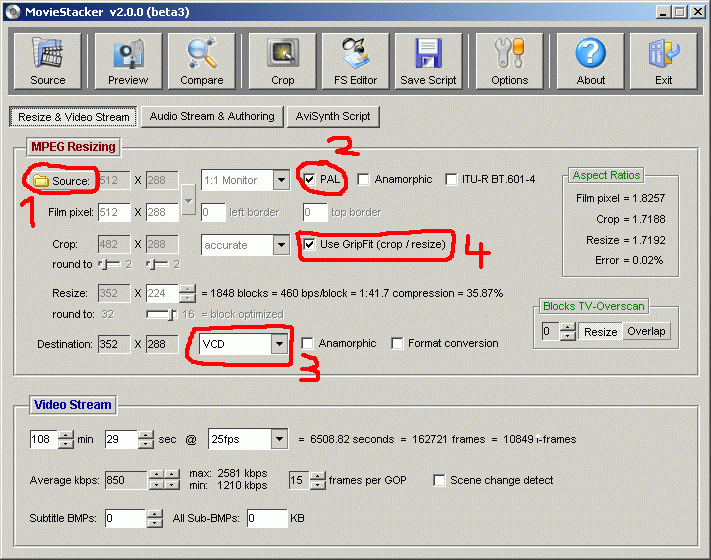Click the "Error = 0.02%" text
The image size is (711, 560).
pyautogui.click(x=629, y=260)
